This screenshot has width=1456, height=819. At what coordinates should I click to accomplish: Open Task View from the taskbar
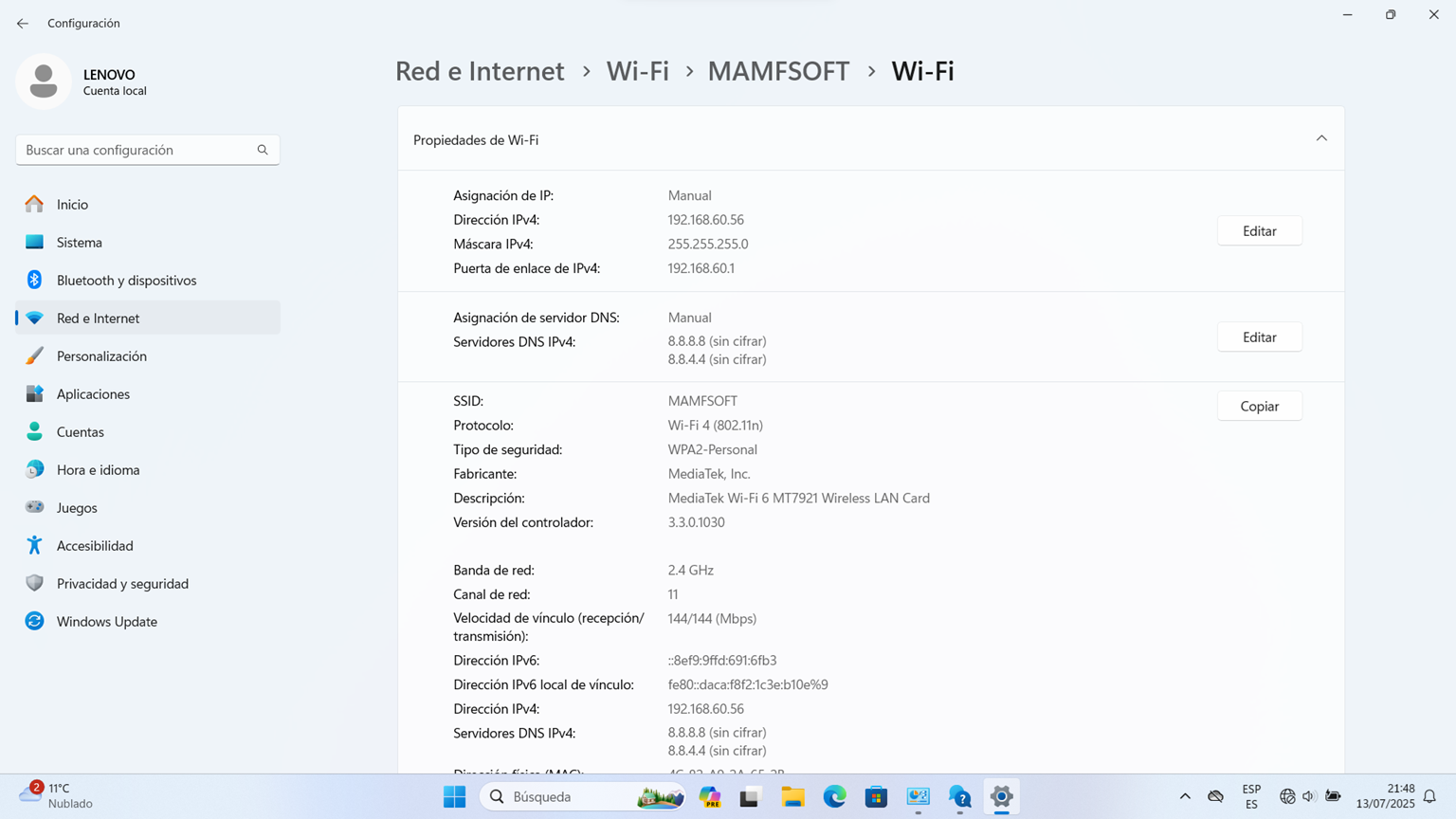[750, 797]
